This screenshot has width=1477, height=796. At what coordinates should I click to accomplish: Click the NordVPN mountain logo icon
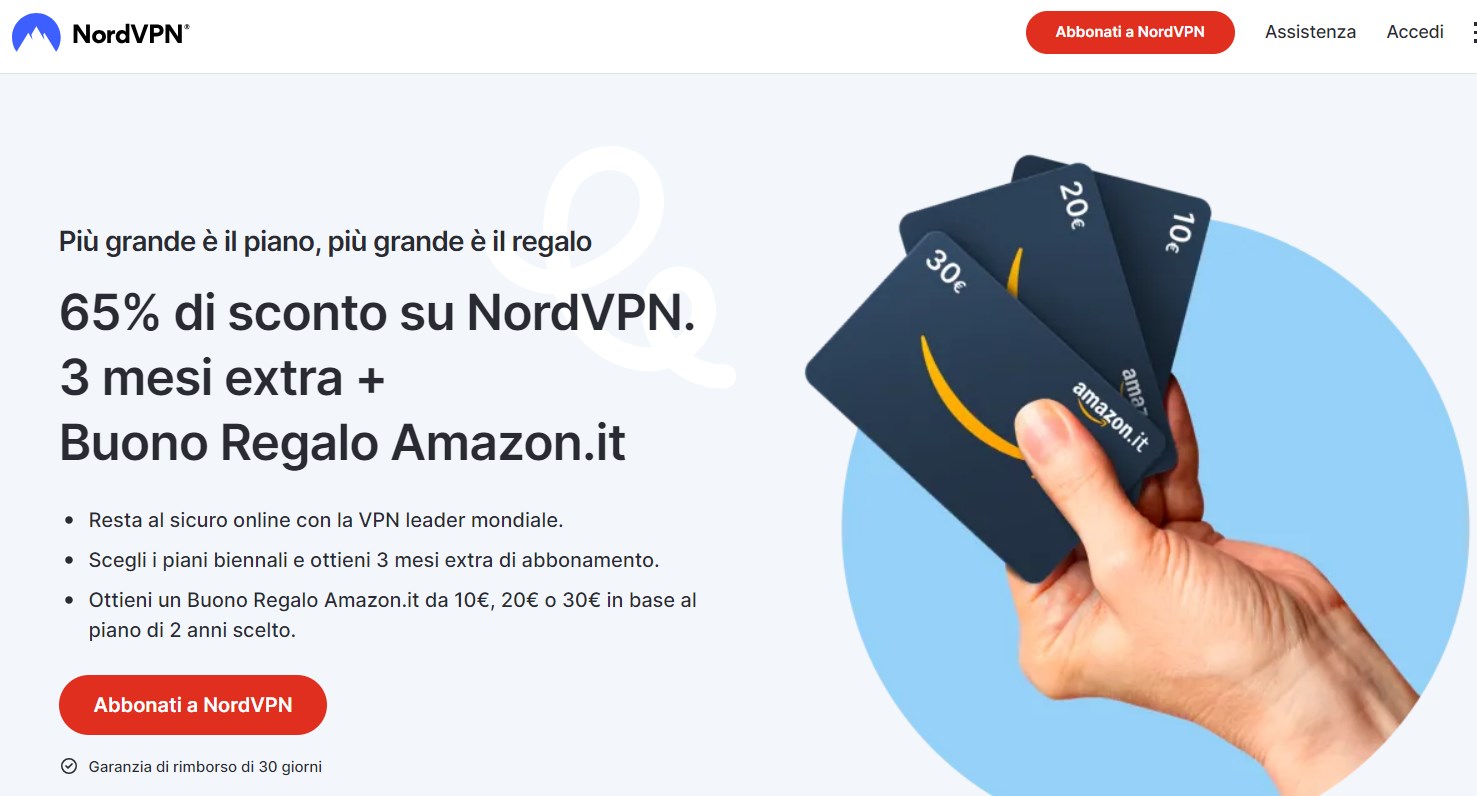(36, 33)
